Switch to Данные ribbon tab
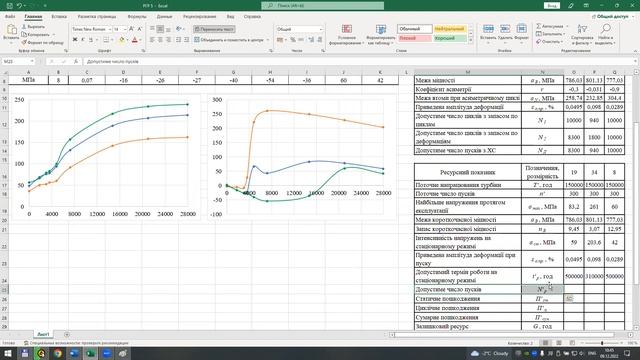The height and width of the screenshot is (360, 640). 164,17
